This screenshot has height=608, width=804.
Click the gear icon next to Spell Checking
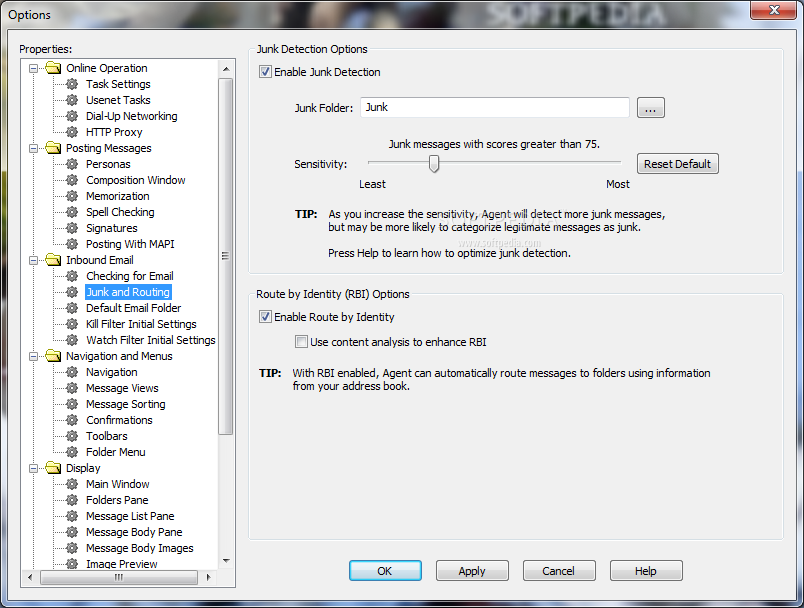point(72,212)
